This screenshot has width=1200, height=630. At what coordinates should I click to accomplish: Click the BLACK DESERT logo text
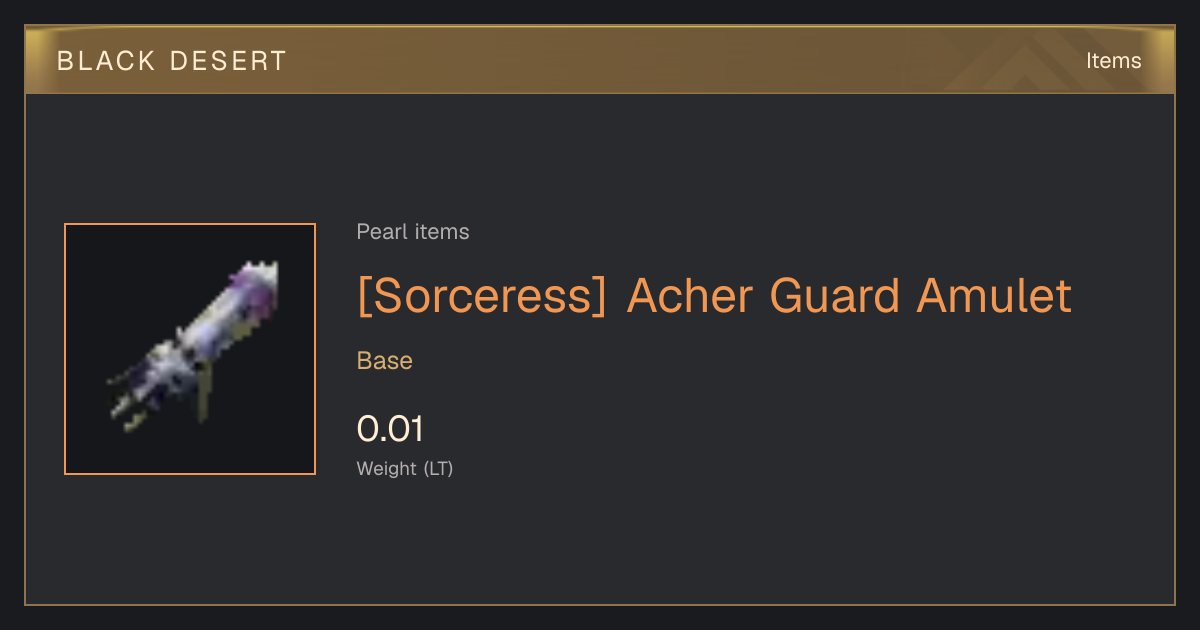point(172,61)
